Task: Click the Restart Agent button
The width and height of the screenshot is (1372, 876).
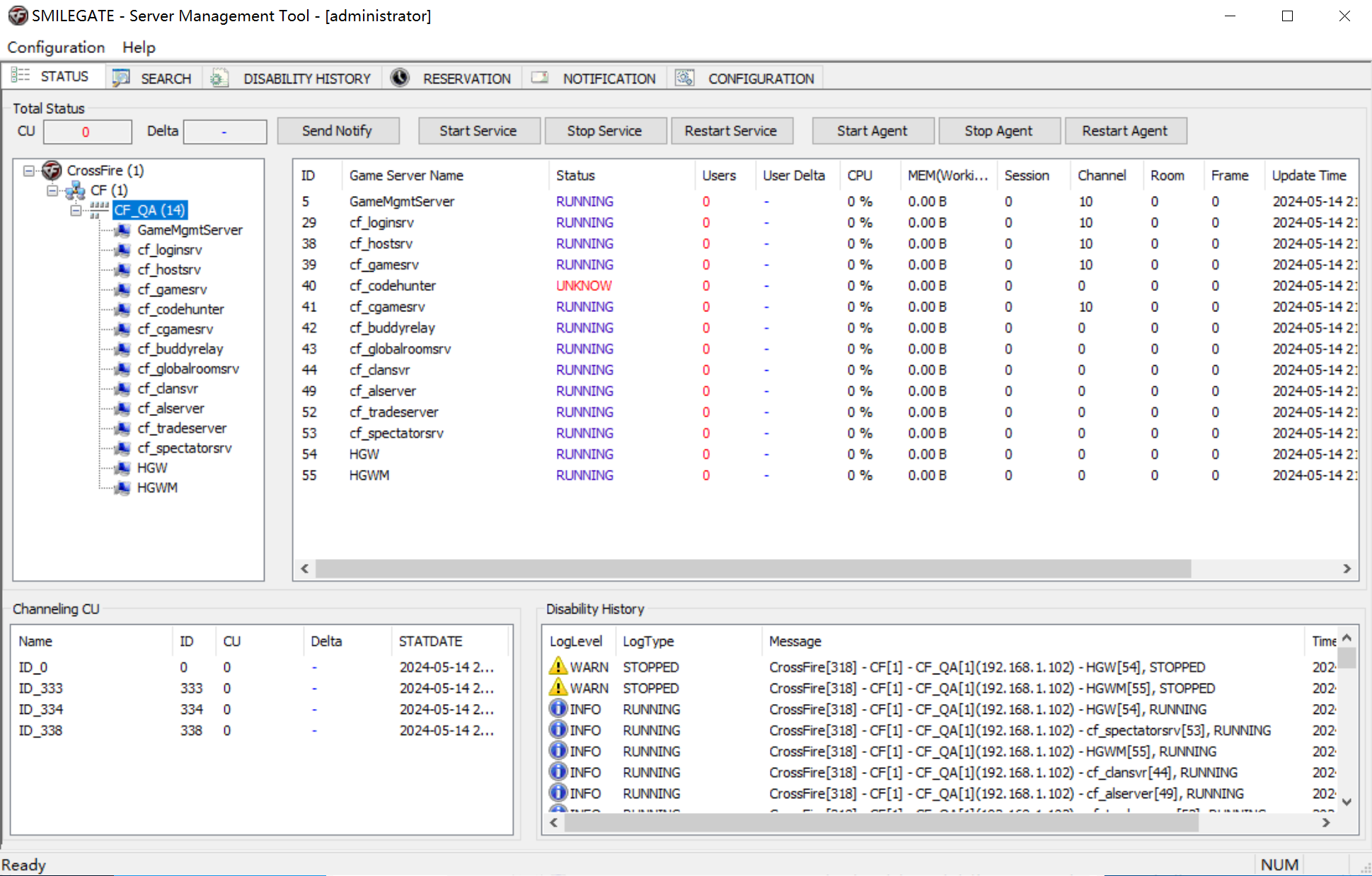Action: pyautogui.click(x=1125, y=131)
